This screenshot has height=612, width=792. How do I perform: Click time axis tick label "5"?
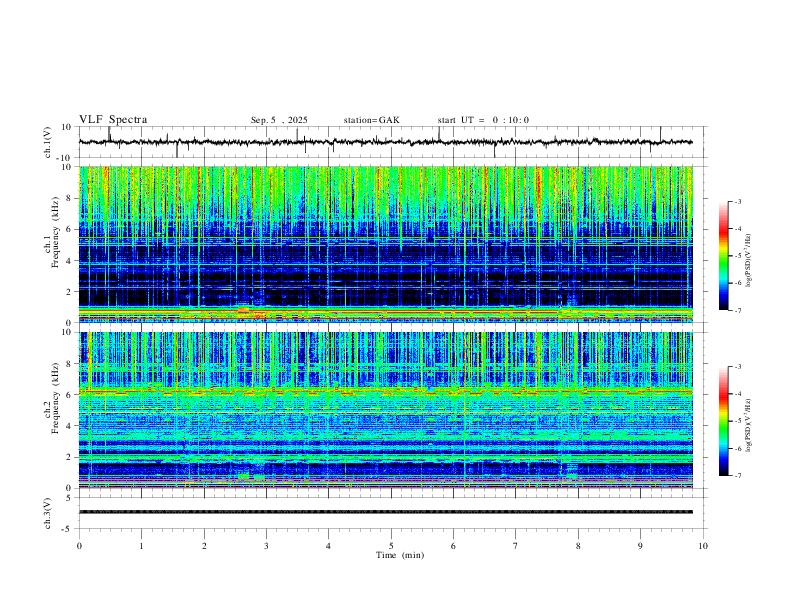point(391,546)
